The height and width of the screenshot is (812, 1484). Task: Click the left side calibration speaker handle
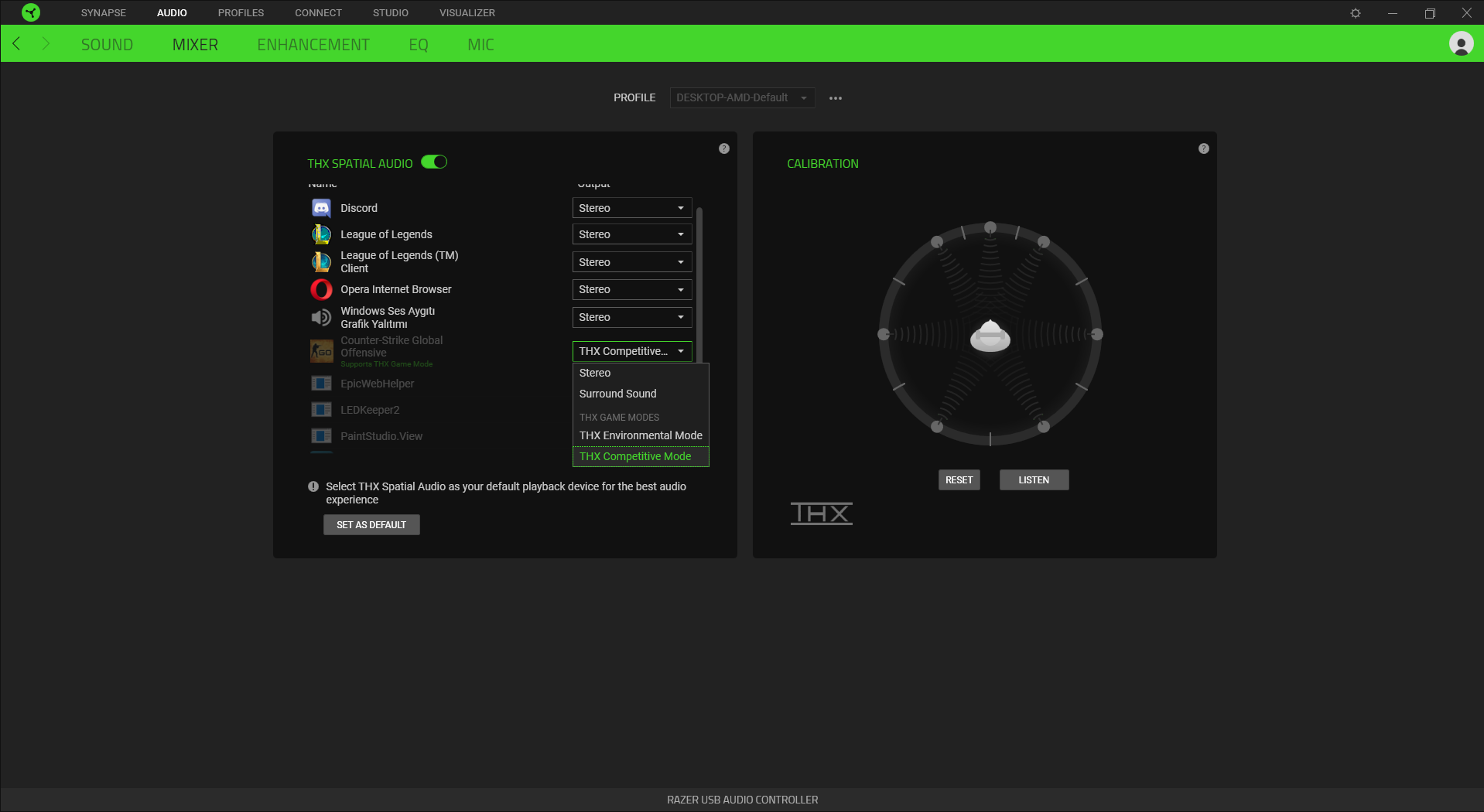pyautogui.click(x=884, y=334)
